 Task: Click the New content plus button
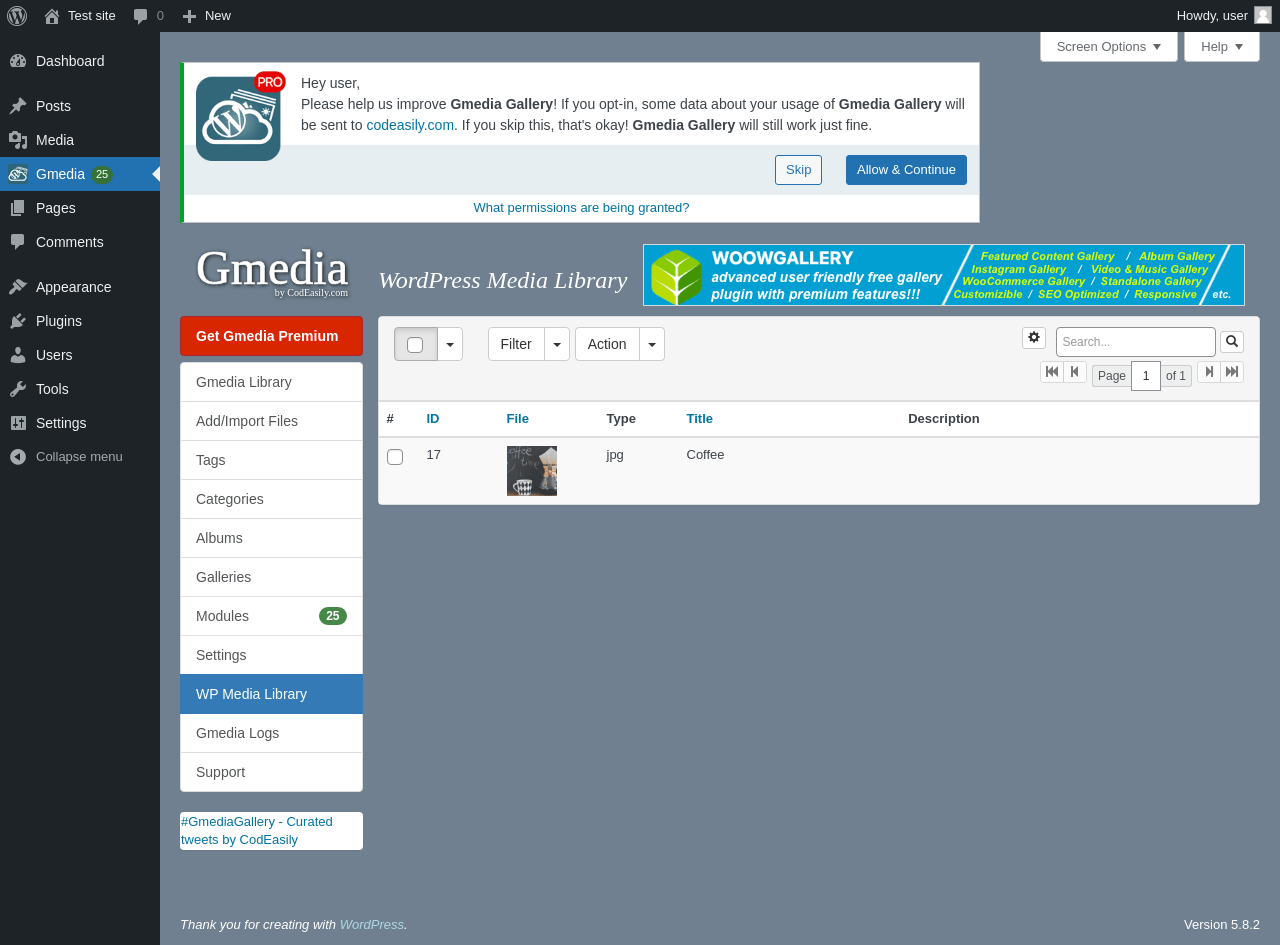[x=206, y=16]
